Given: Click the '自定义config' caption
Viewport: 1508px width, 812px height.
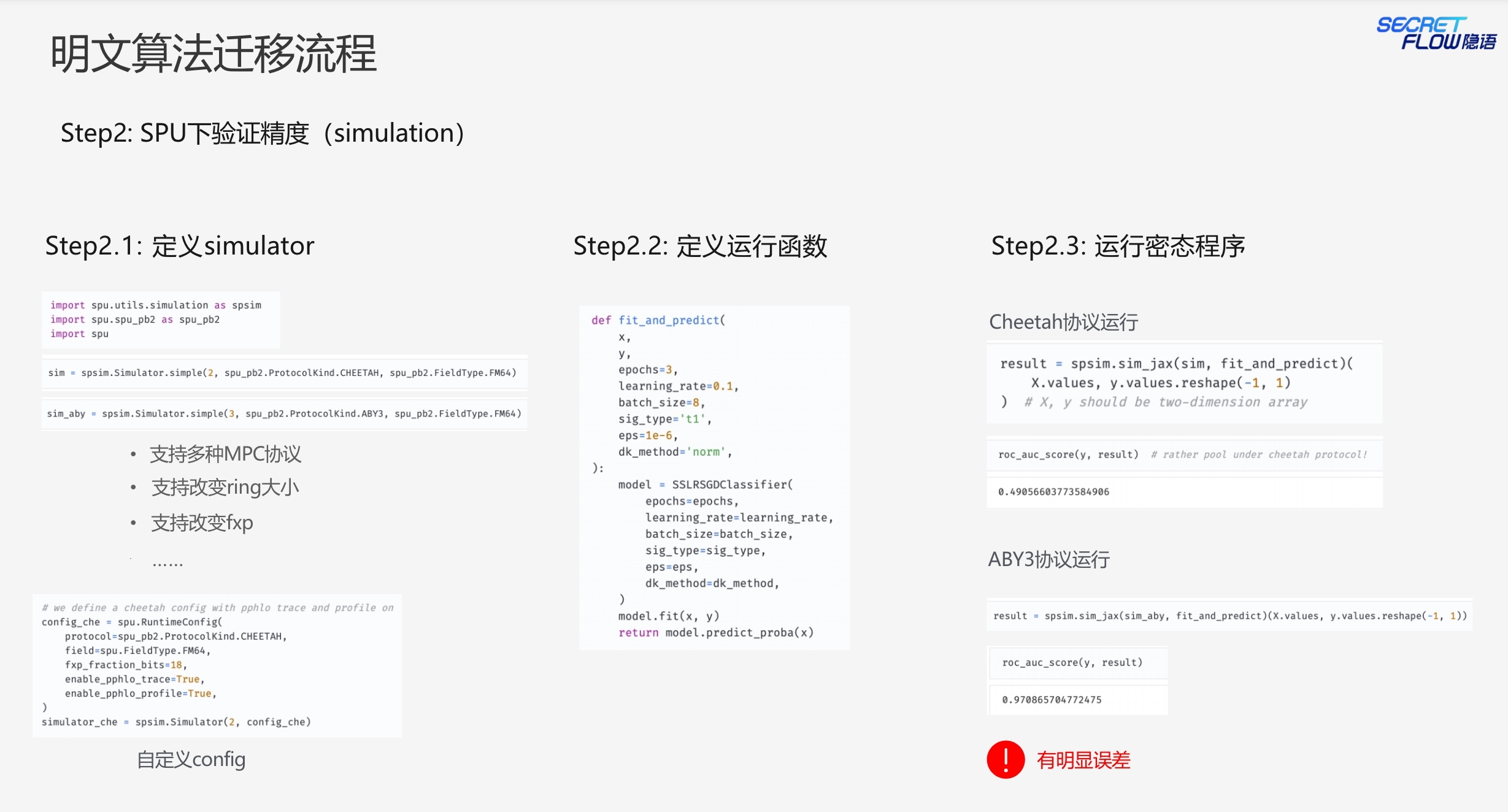Looking at the screenshot, I should (x=191, y=759).
